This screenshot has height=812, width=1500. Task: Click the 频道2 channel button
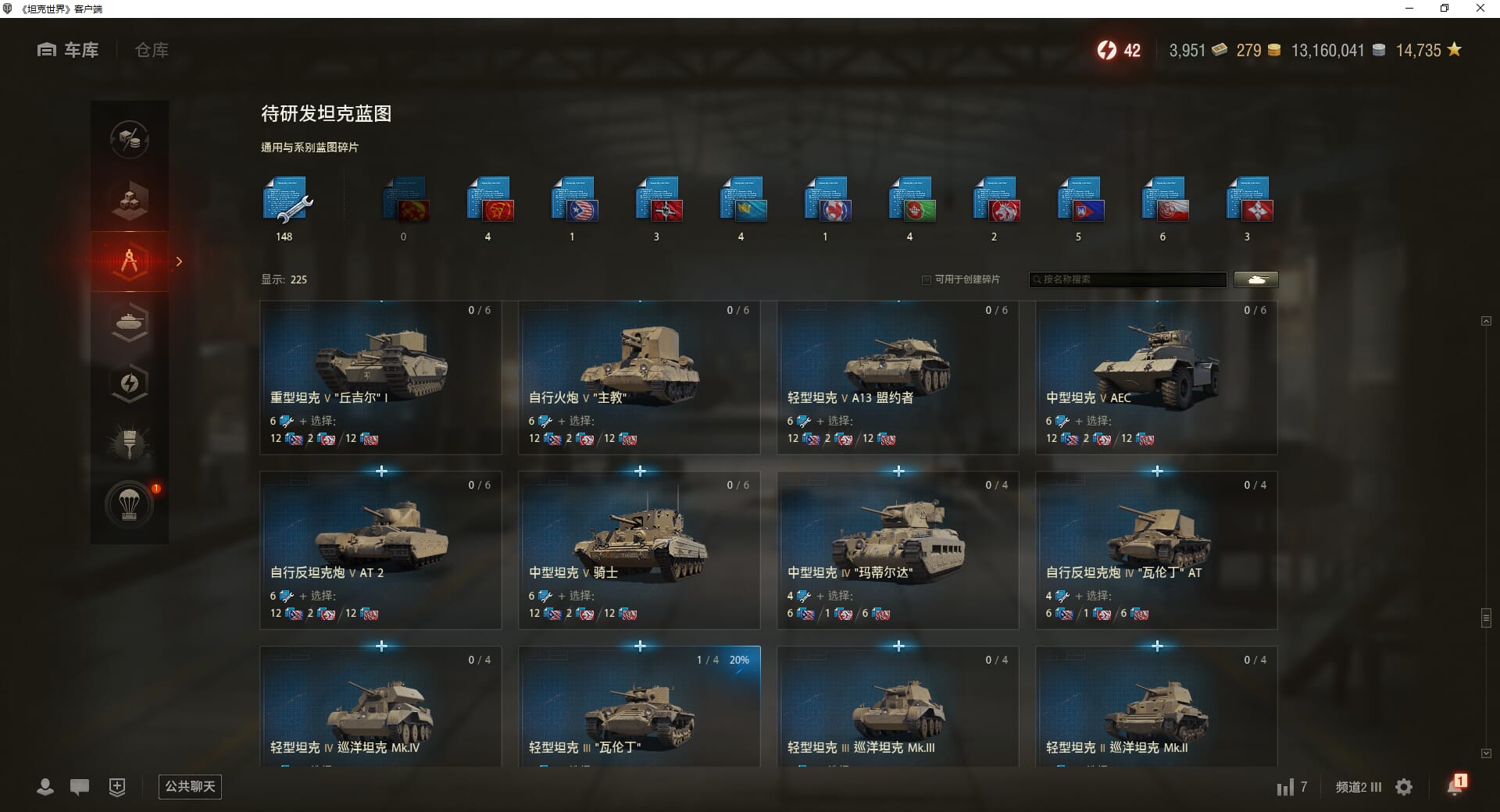tap(1359, 787)
